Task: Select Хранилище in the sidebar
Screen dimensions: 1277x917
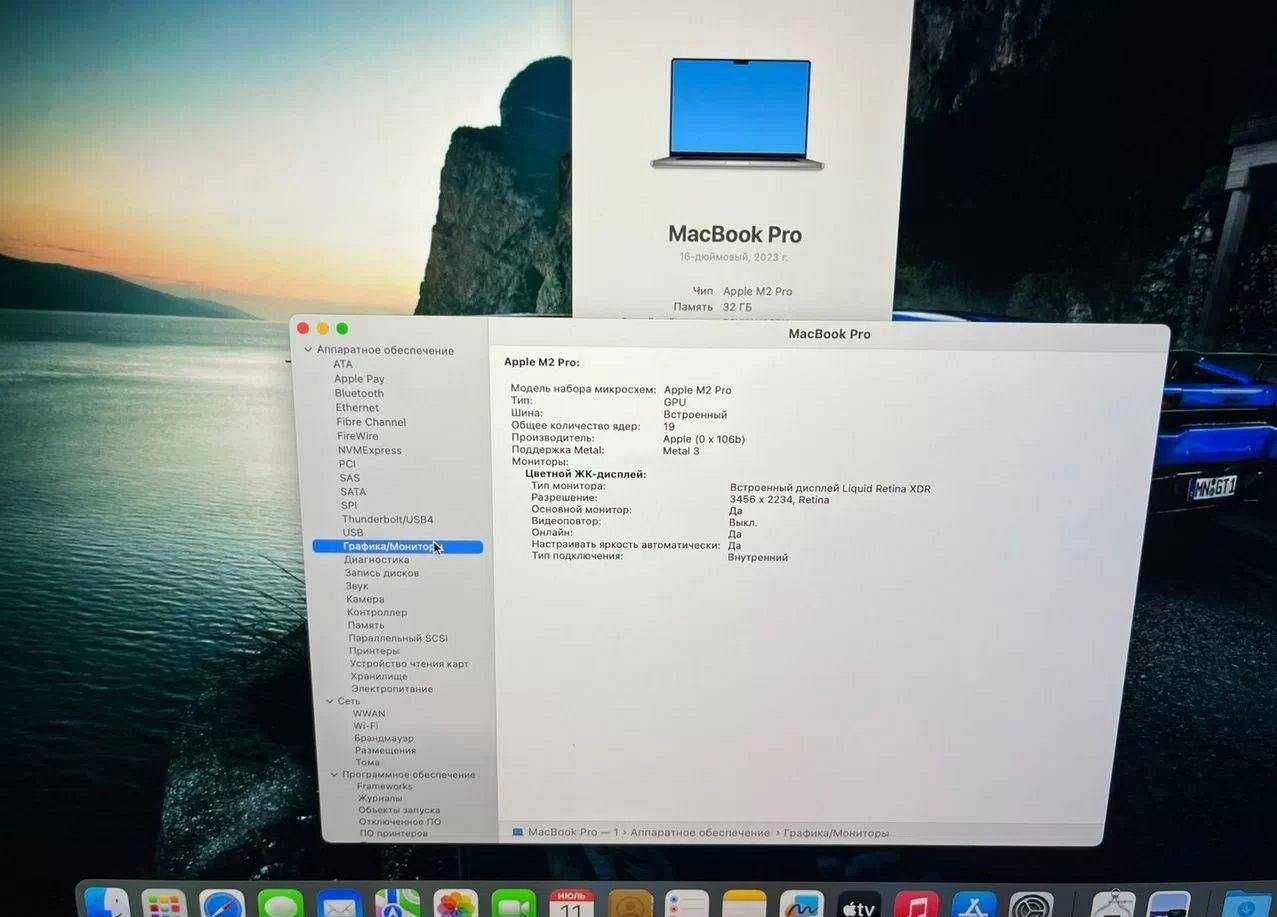Action: coord(379,676)
